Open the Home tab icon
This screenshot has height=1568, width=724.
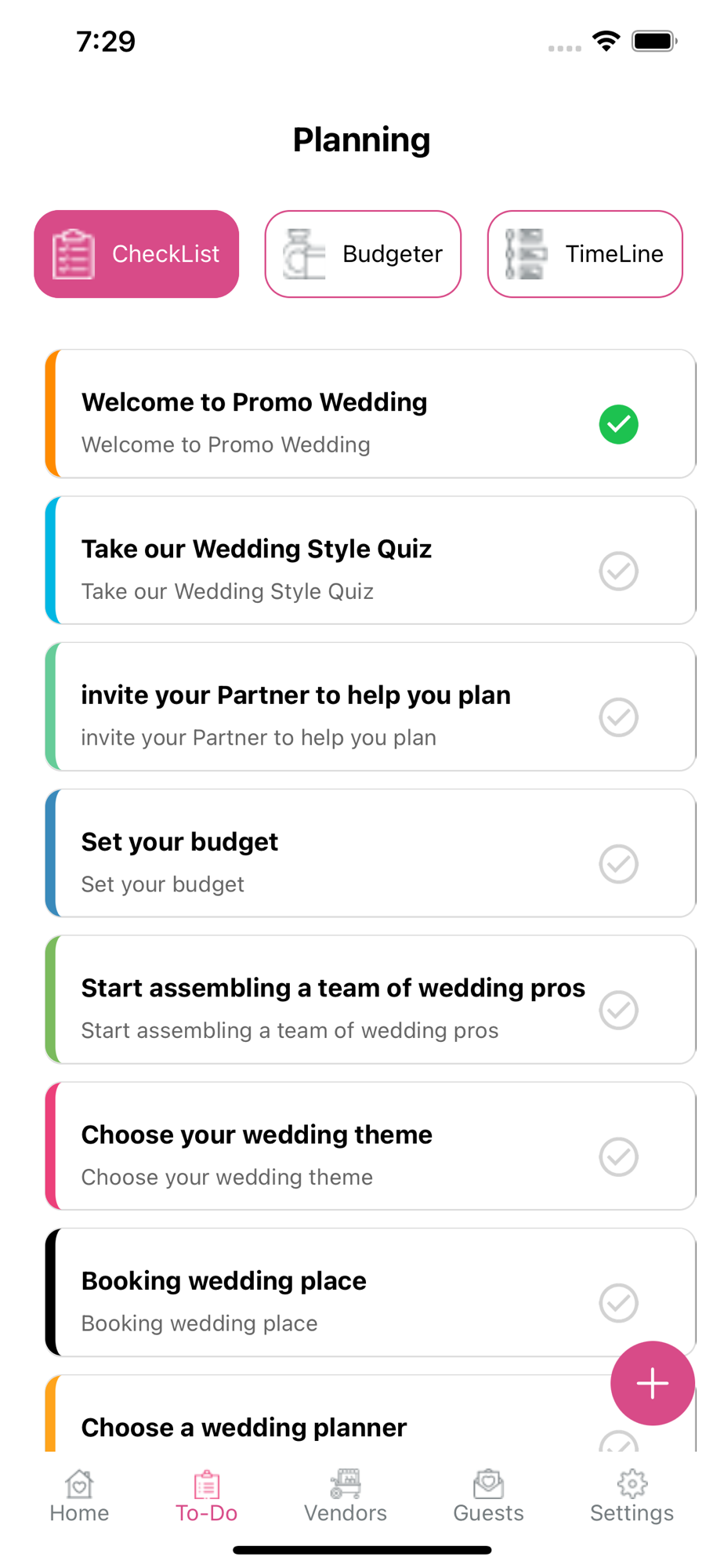79,1483
